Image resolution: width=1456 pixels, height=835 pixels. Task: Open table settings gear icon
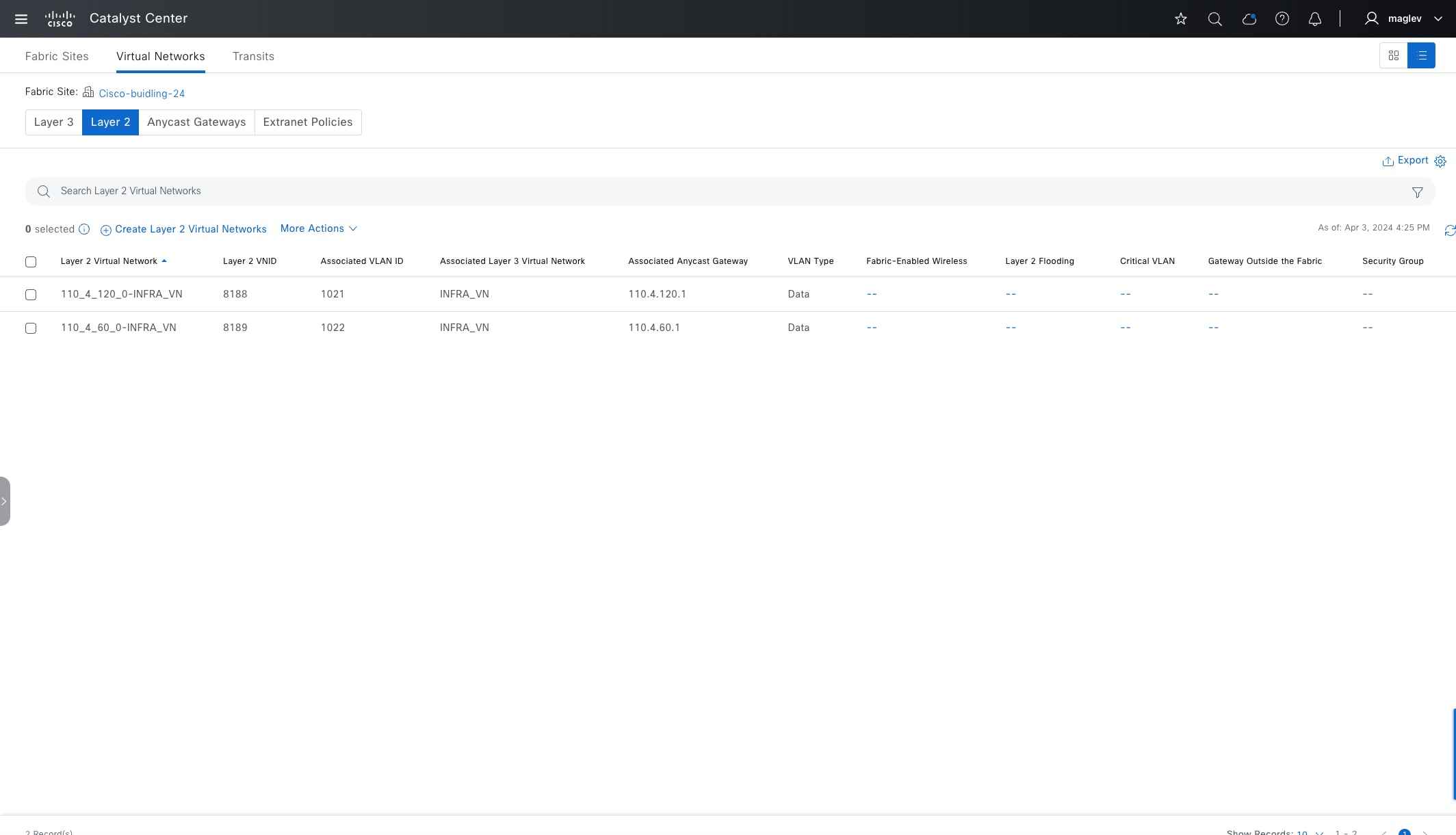click(x=1440, y=161)
